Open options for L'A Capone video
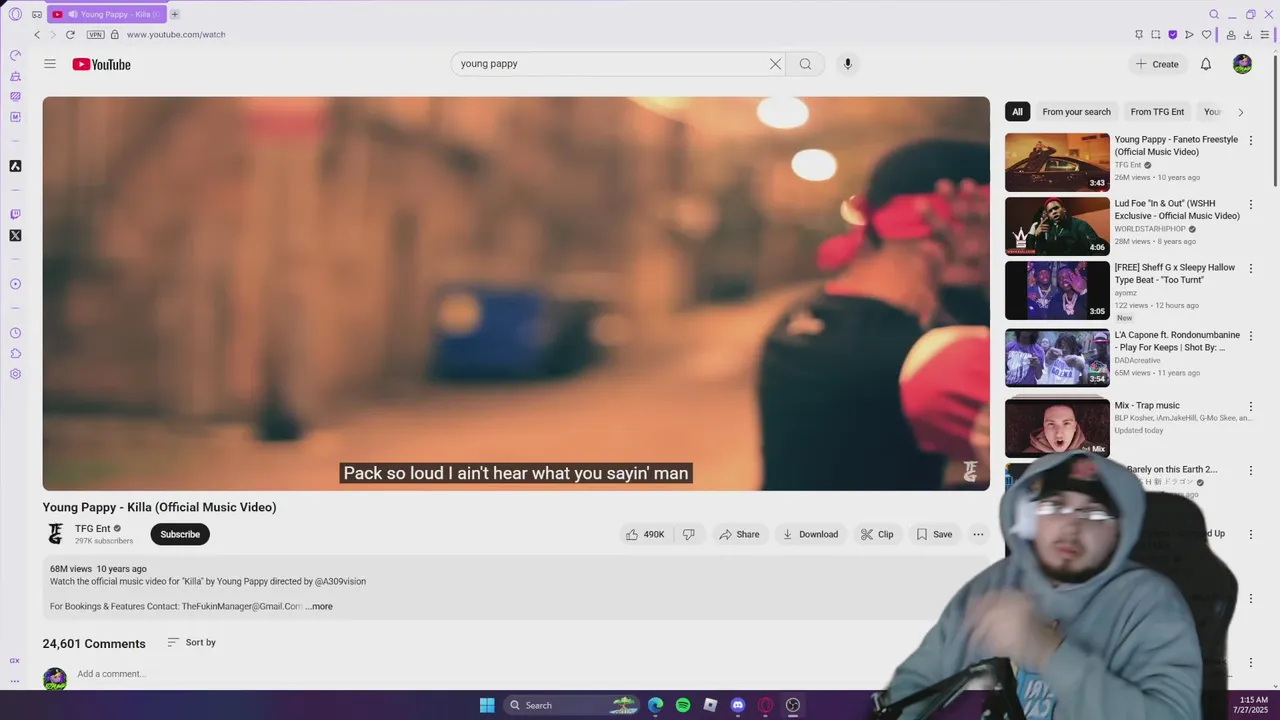 [1250, 336]
